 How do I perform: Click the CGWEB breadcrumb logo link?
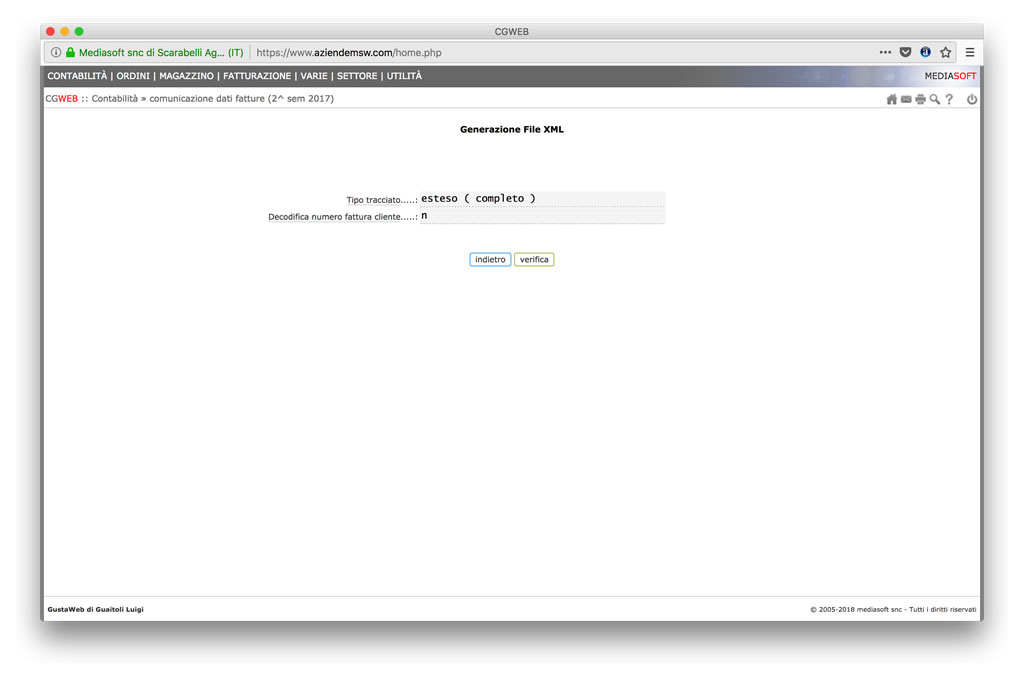click(x=61, y=99)
